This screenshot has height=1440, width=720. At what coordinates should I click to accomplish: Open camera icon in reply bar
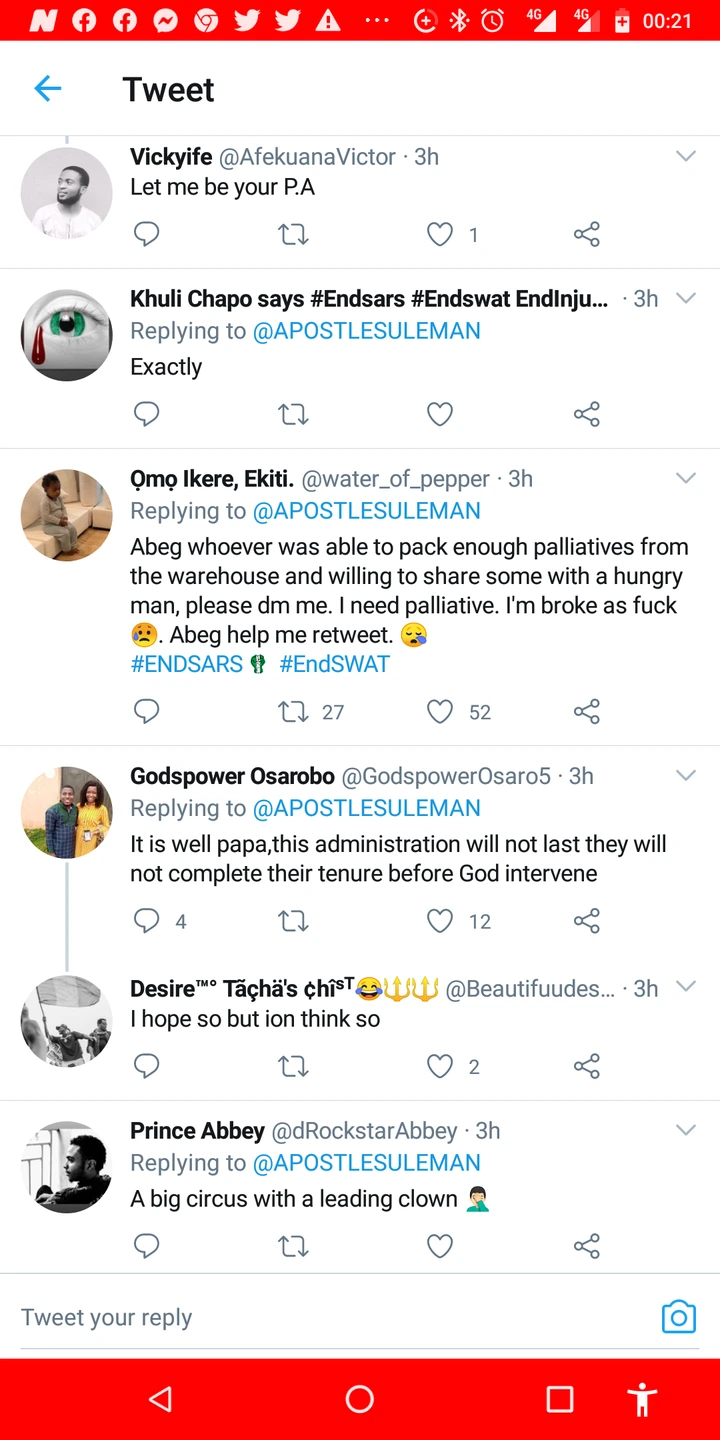pos(678,1317)
